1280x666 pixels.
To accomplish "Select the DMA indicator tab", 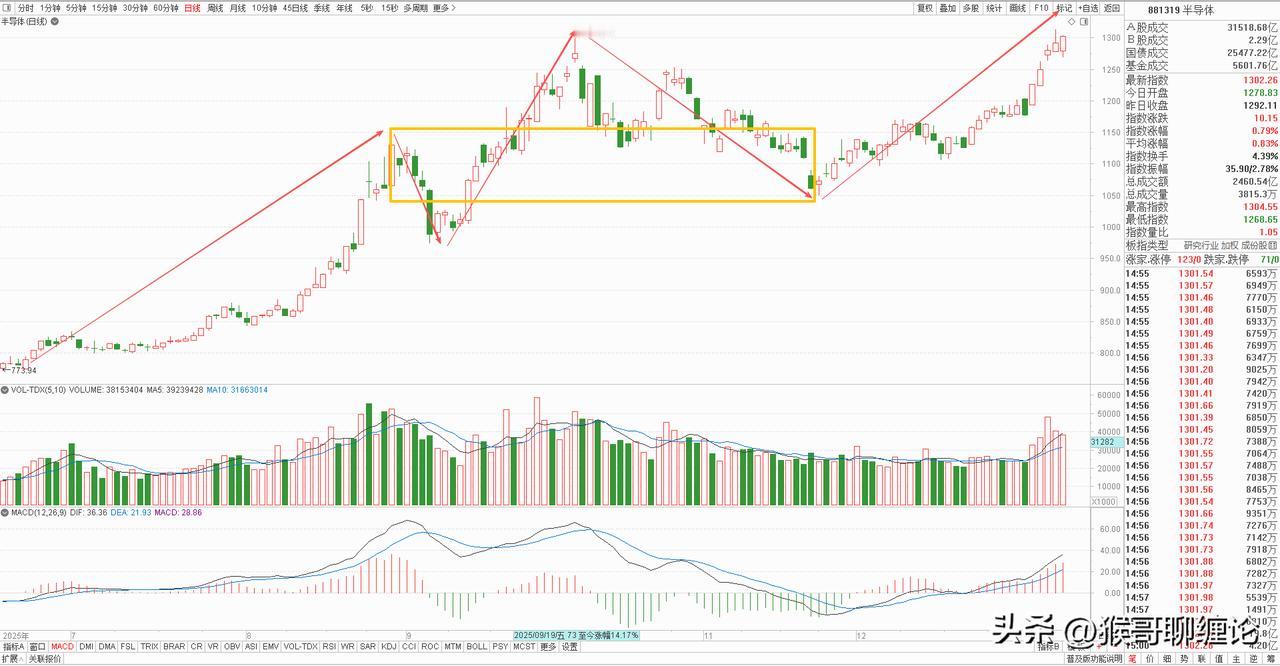I will click(x=107, y=646).
